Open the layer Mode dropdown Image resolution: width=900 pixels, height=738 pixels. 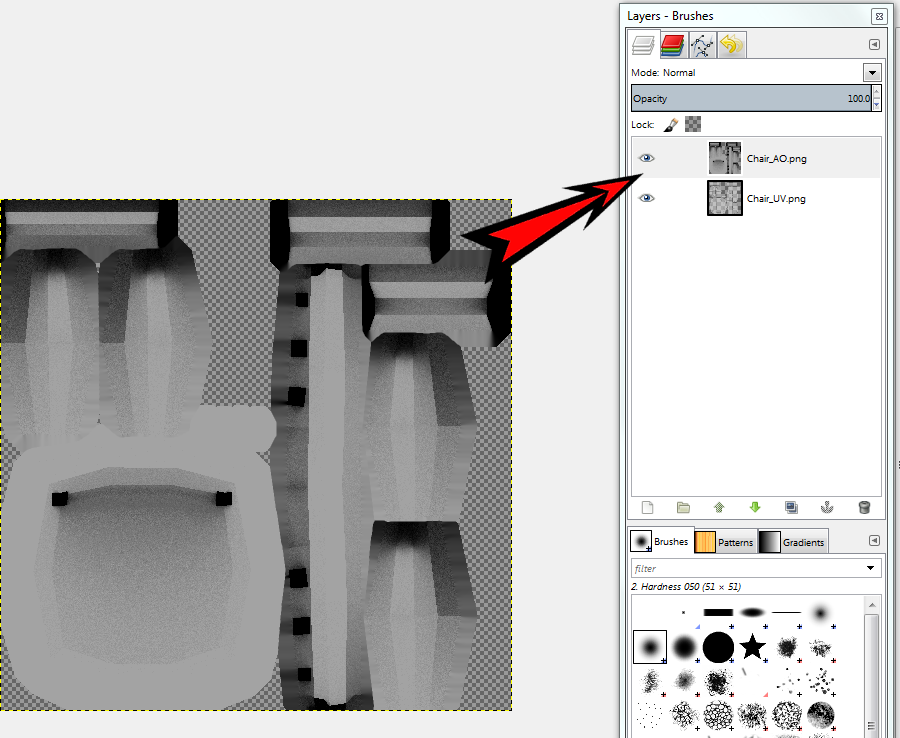point(872,72)
